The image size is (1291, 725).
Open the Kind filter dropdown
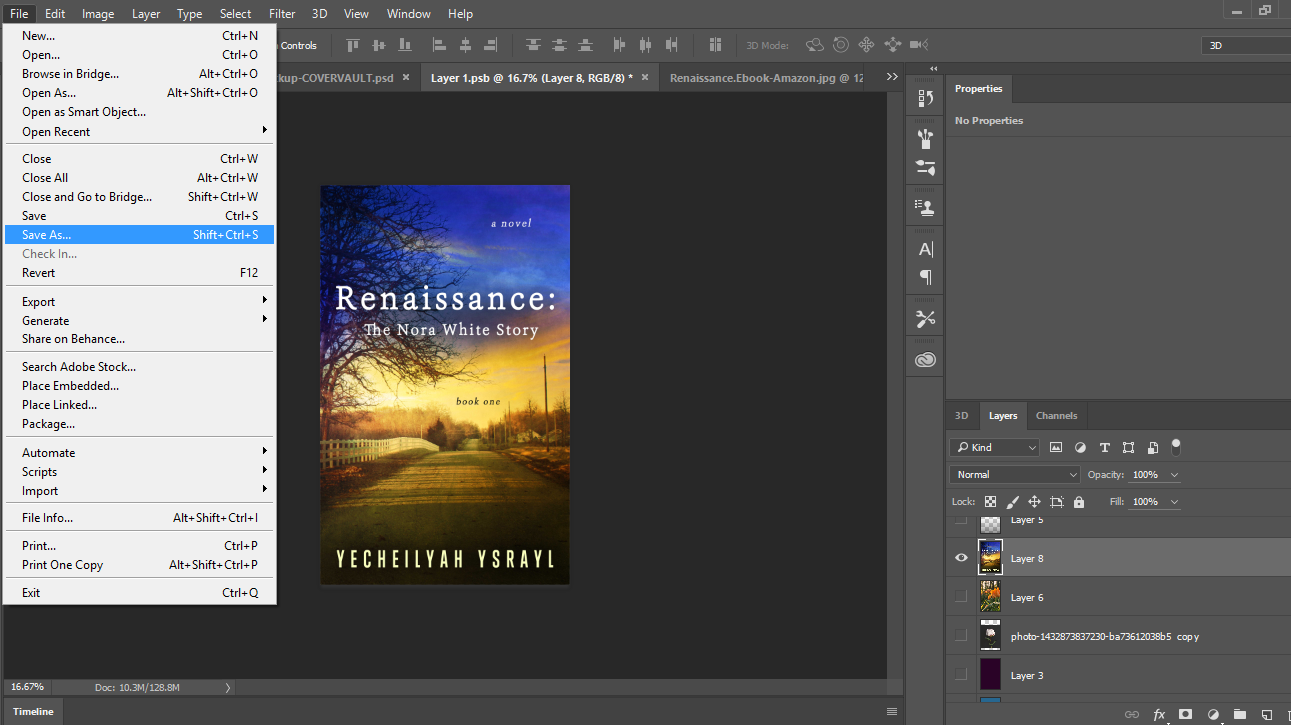[x=994, y=448]
